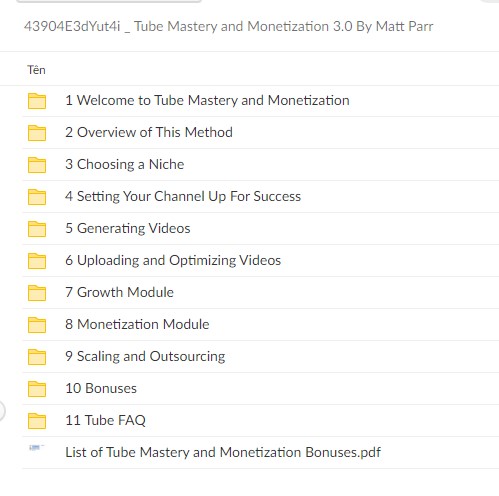This screenshot has height=496, width=499.
Task: Open the 10 Bonuses folder name
Action: pos(101,388)
